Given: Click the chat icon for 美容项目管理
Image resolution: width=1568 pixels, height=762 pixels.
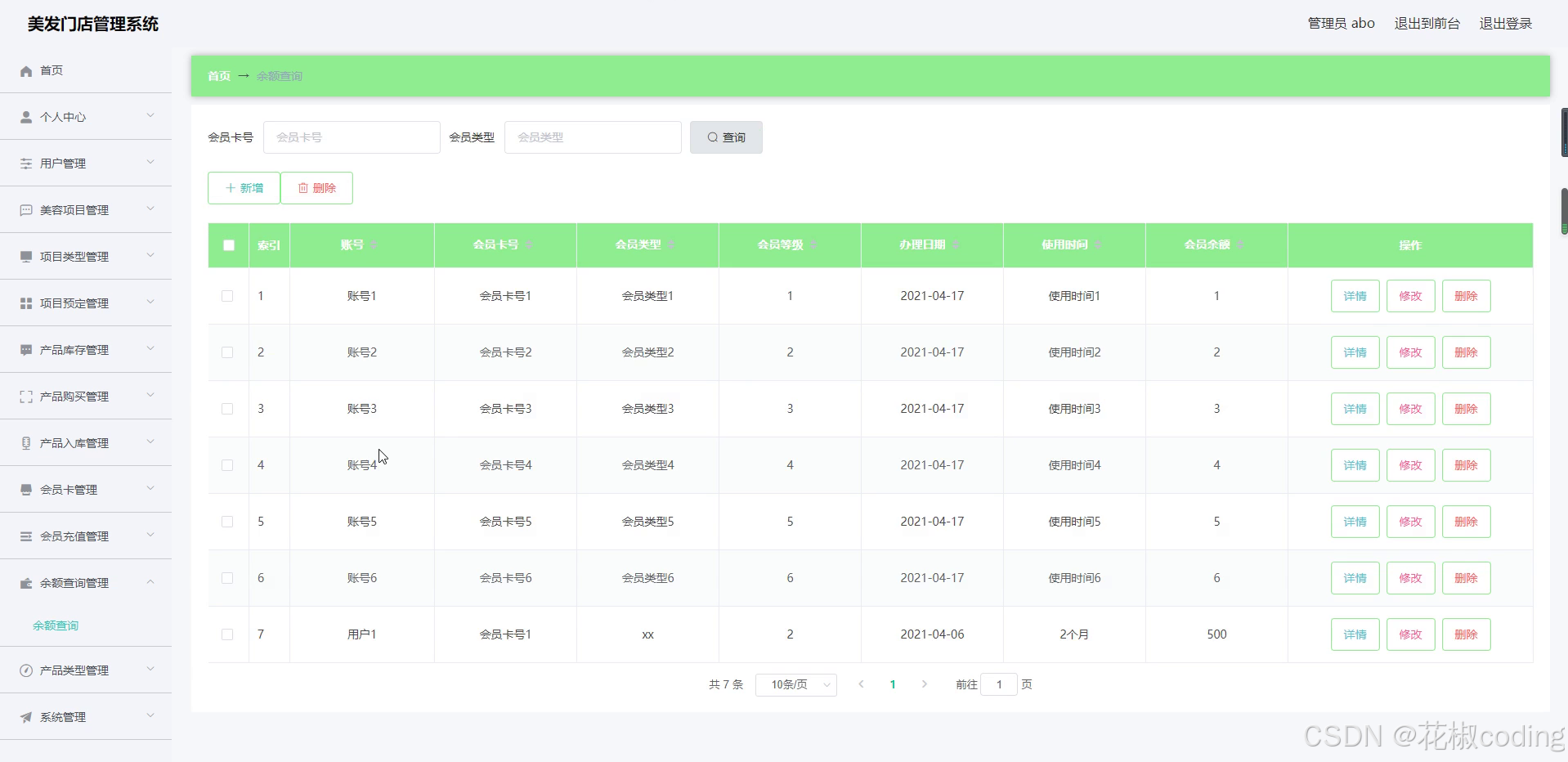Looking at the screenshot, I should click(x=26, y=210).
